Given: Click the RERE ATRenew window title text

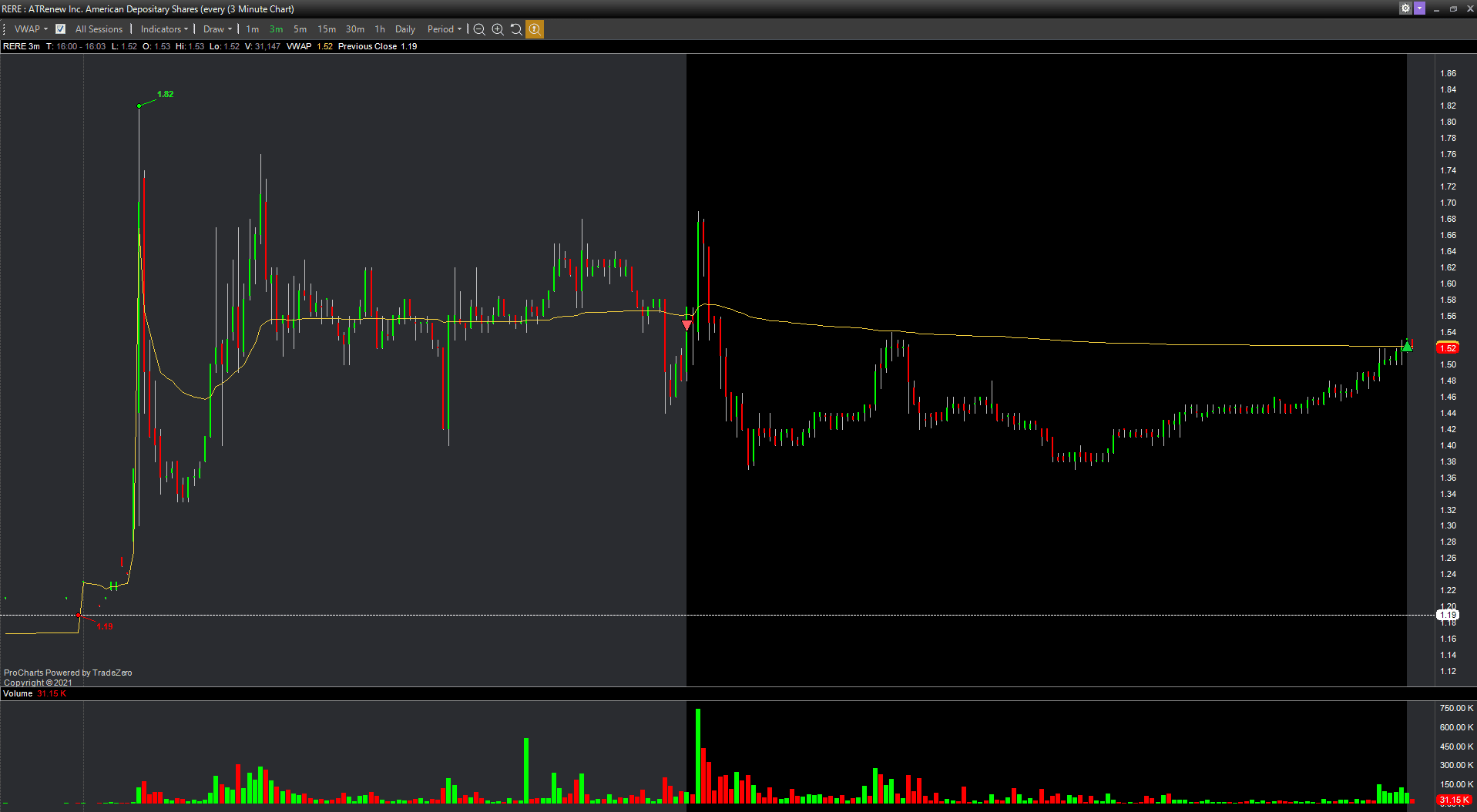Looking at the screenshot, I should pyautogui.click(x=149, y=9).
